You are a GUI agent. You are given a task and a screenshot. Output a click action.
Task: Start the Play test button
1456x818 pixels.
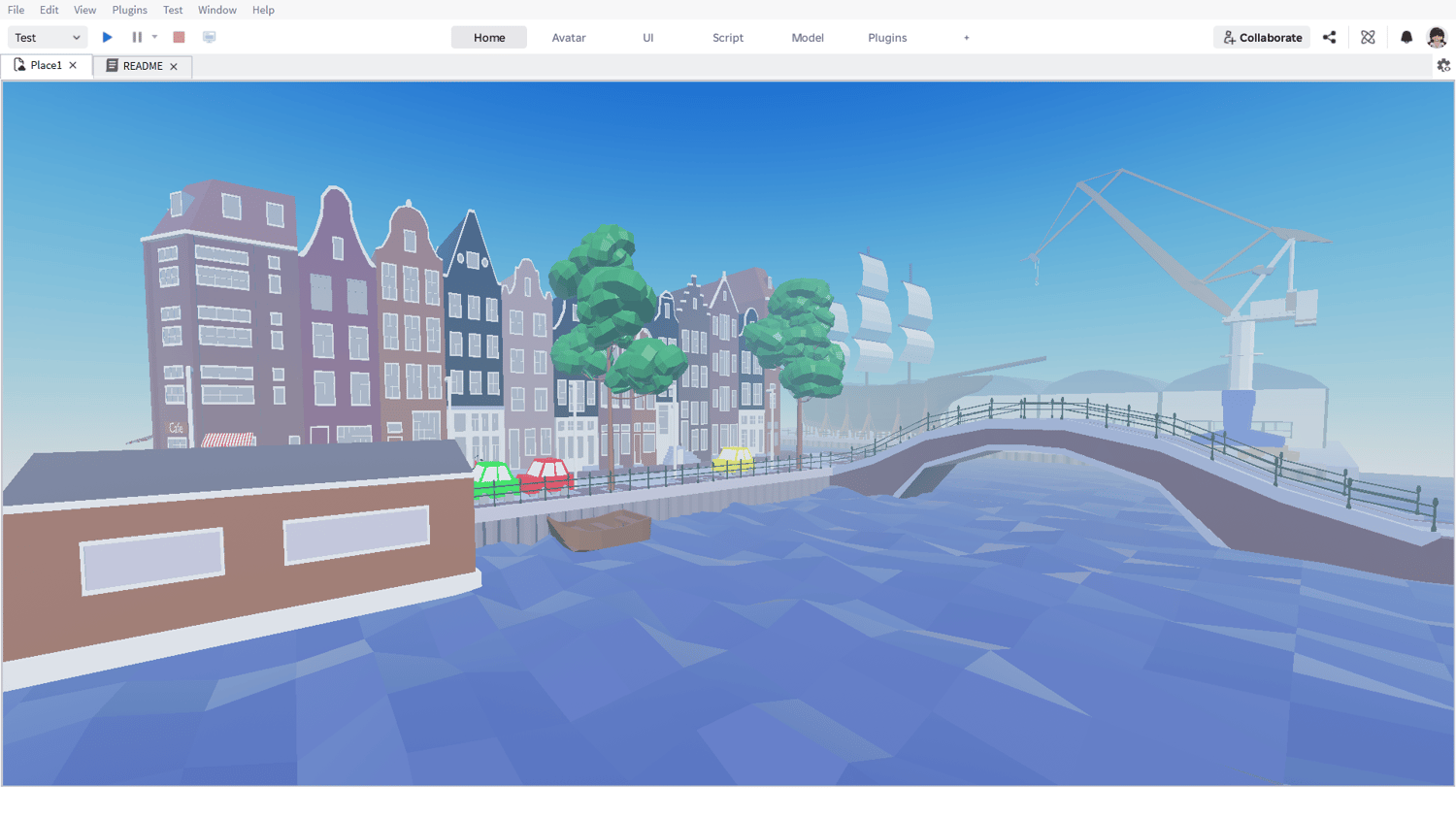click(x=108, y=37)
